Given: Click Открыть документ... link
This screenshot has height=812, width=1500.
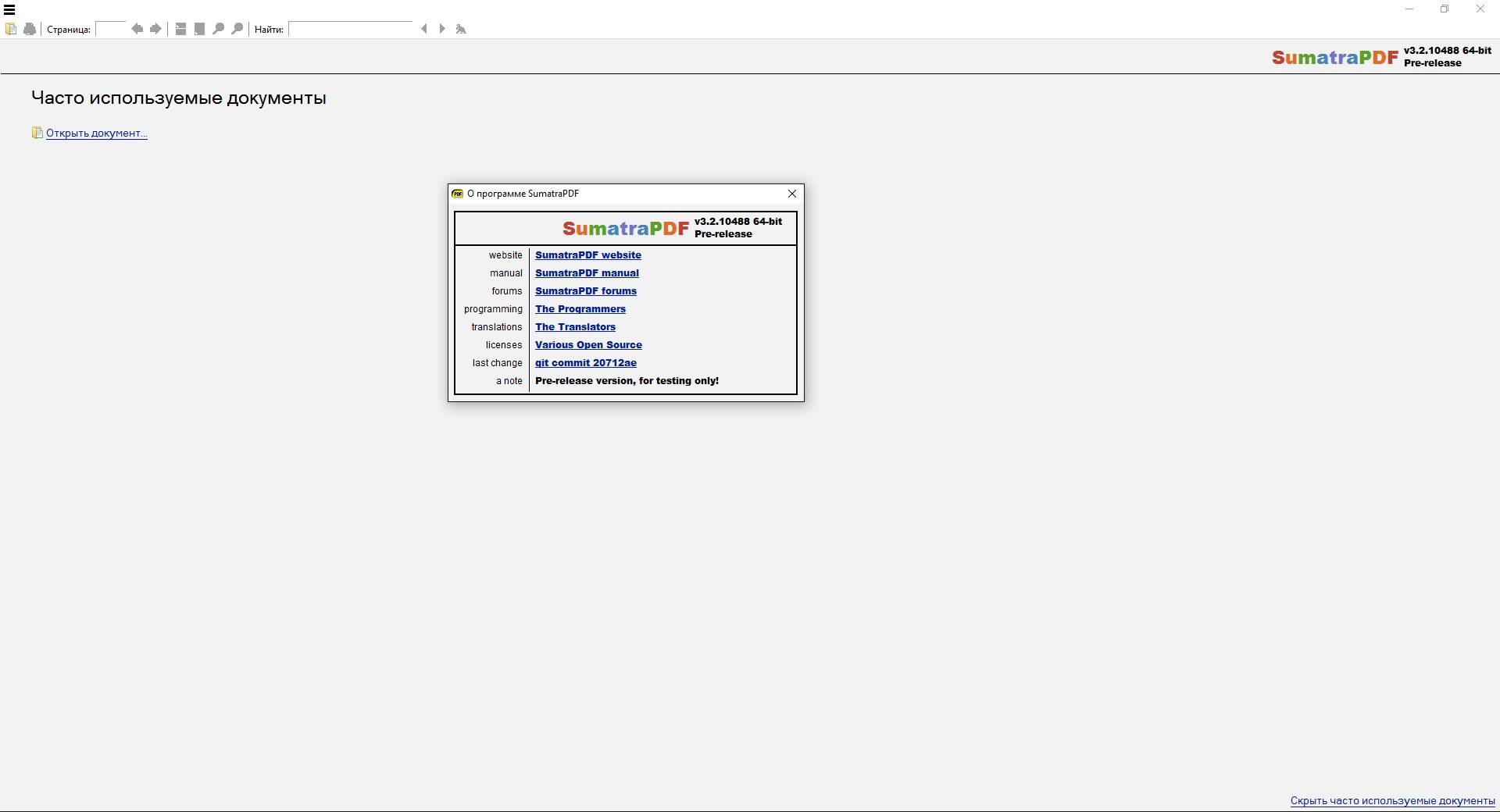Looking at the screenshot, I should click(x=97, y=133).
